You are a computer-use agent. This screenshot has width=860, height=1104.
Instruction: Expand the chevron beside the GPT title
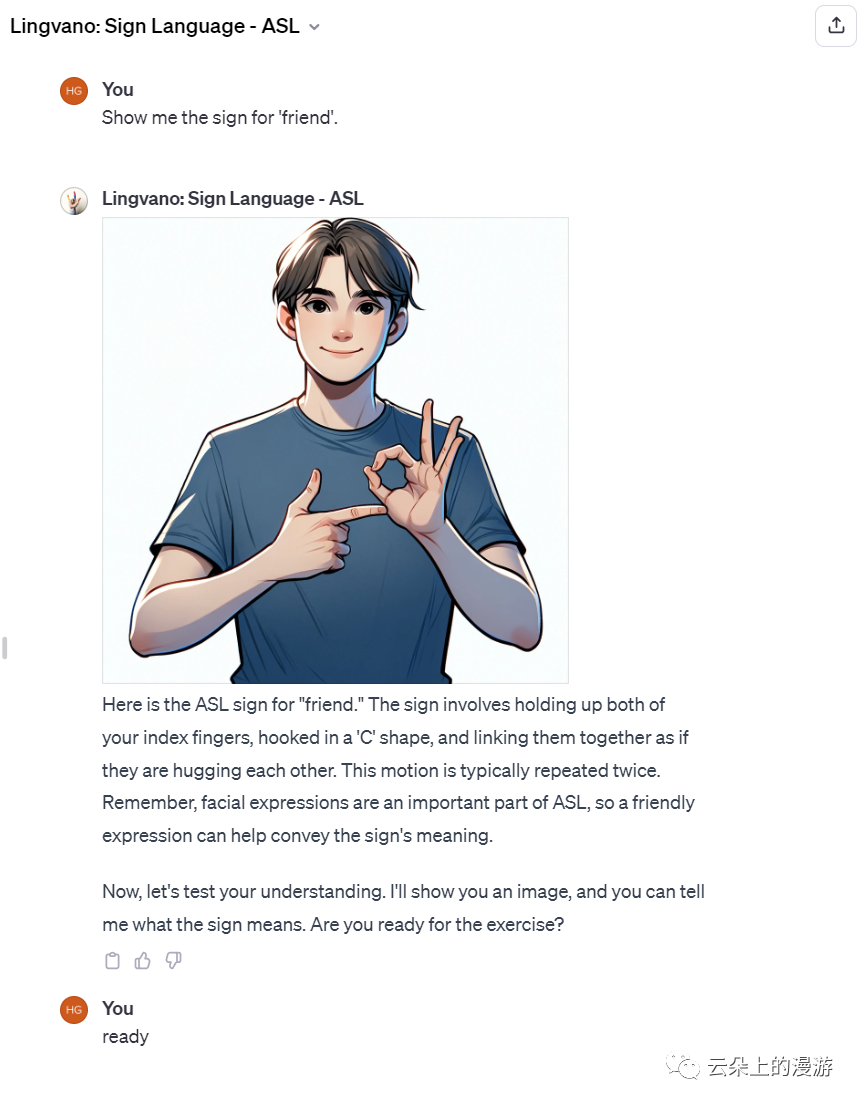point(314,27)
